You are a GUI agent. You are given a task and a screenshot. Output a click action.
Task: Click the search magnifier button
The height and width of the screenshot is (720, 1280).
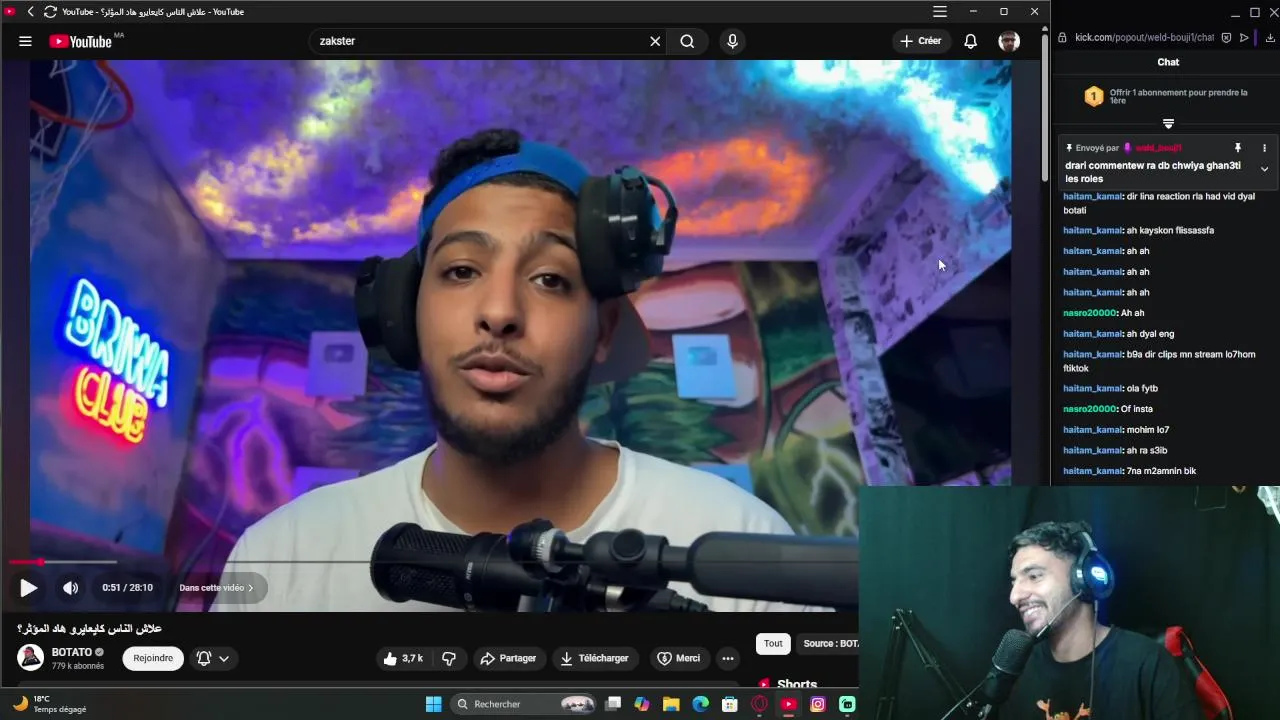click(687, 41)
